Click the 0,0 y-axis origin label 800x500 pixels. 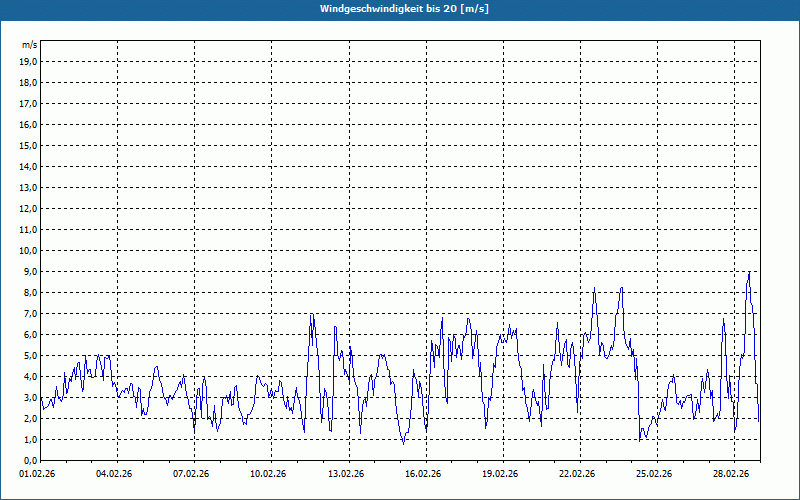(x=29, y=460)
